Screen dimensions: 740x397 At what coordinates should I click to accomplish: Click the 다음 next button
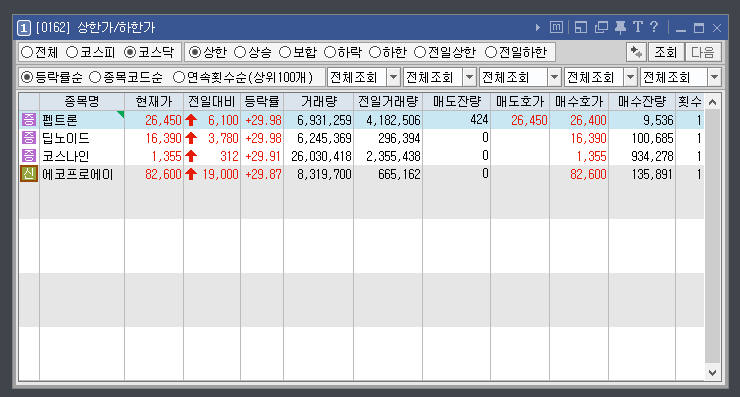(x=703, y=52)
